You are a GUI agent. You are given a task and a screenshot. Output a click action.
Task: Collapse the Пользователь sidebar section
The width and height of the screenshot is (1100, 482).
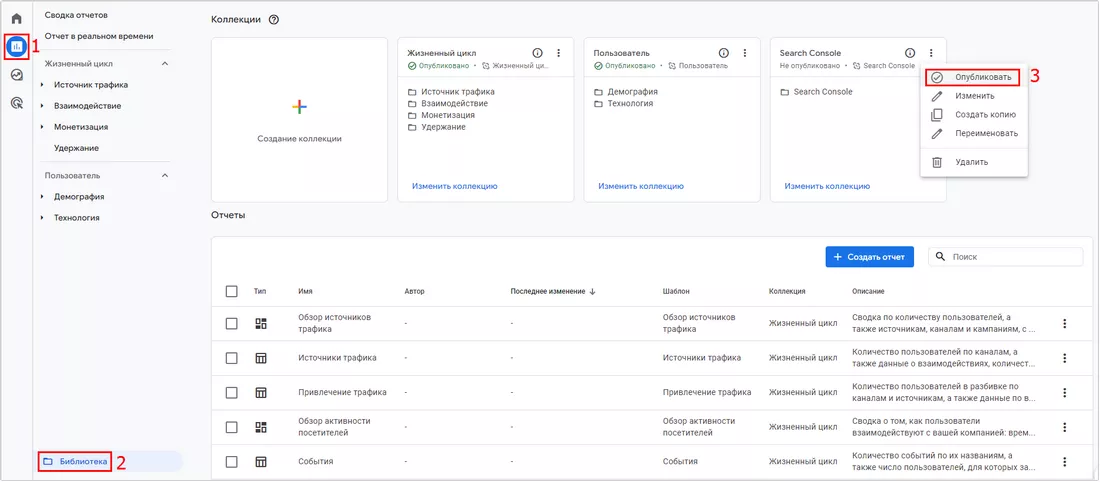click(165, 175)
